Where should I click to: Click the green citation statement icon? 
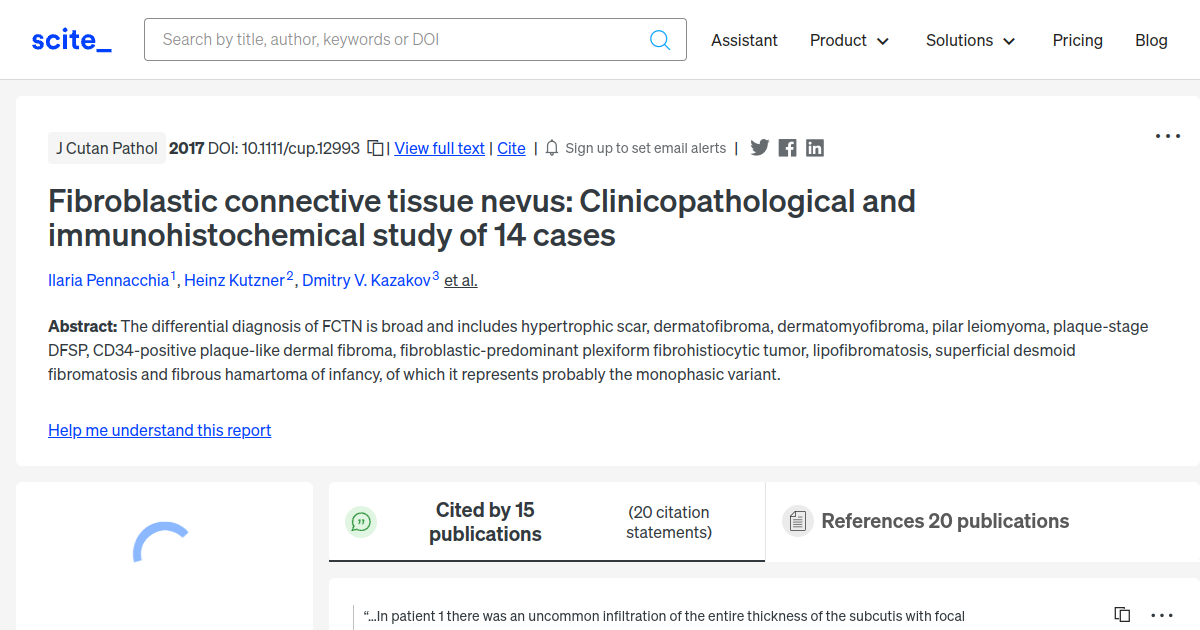361,521
